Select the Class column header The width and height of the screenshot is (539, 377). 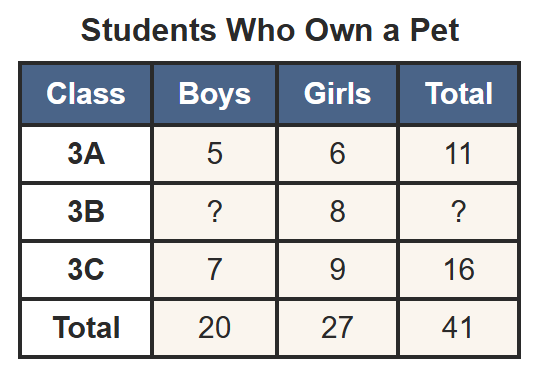pyautogui.click(x=86, y=94)
